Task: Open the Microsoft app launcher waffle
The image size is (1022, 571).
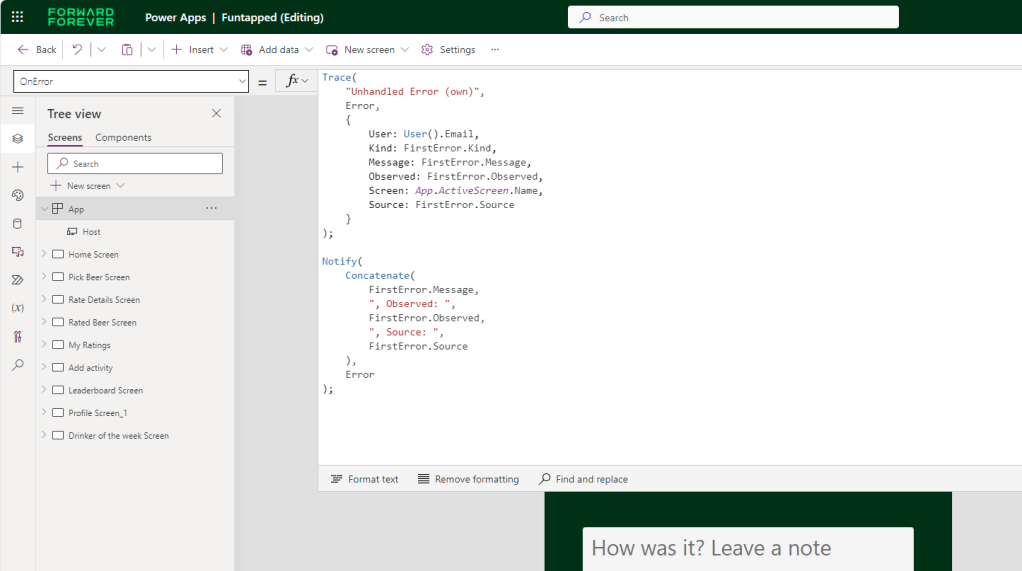Action: click(17, 17)
